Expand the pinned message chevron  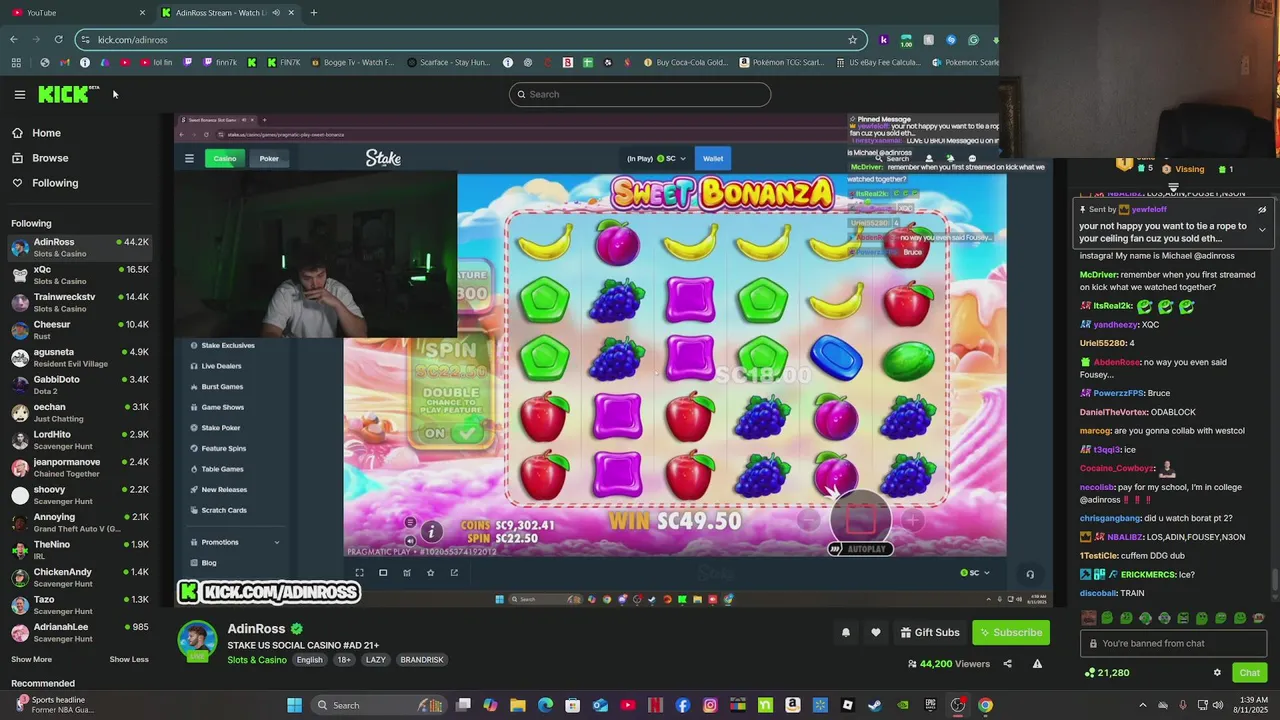[1262, 229]
